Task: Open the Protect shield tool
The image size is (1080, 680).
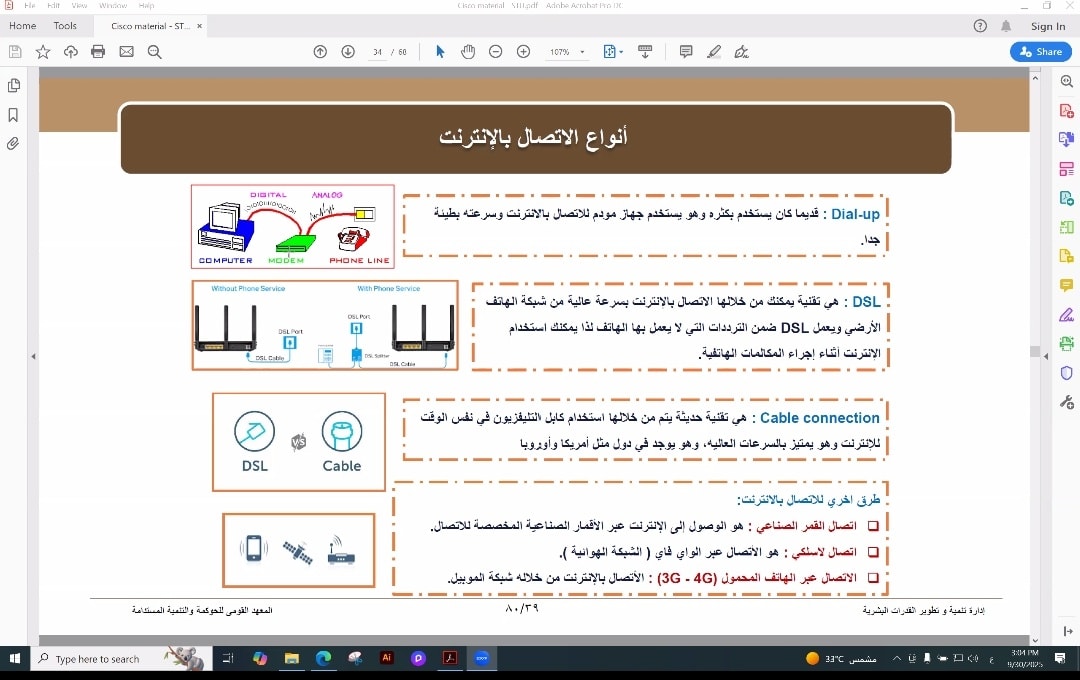Action: tap(1066, 373)
